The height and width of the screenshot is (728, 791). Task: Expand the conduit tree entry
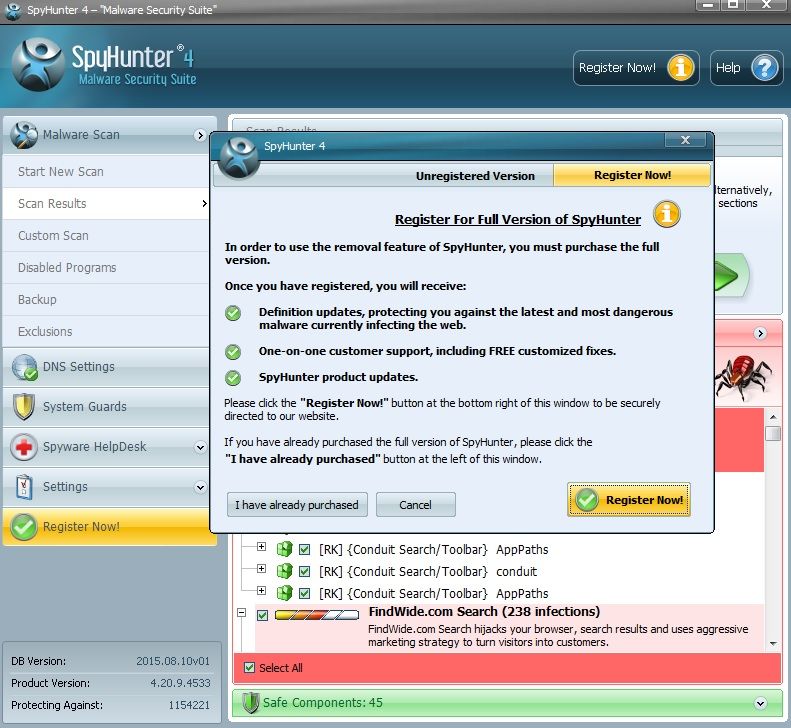pos(261,569)
